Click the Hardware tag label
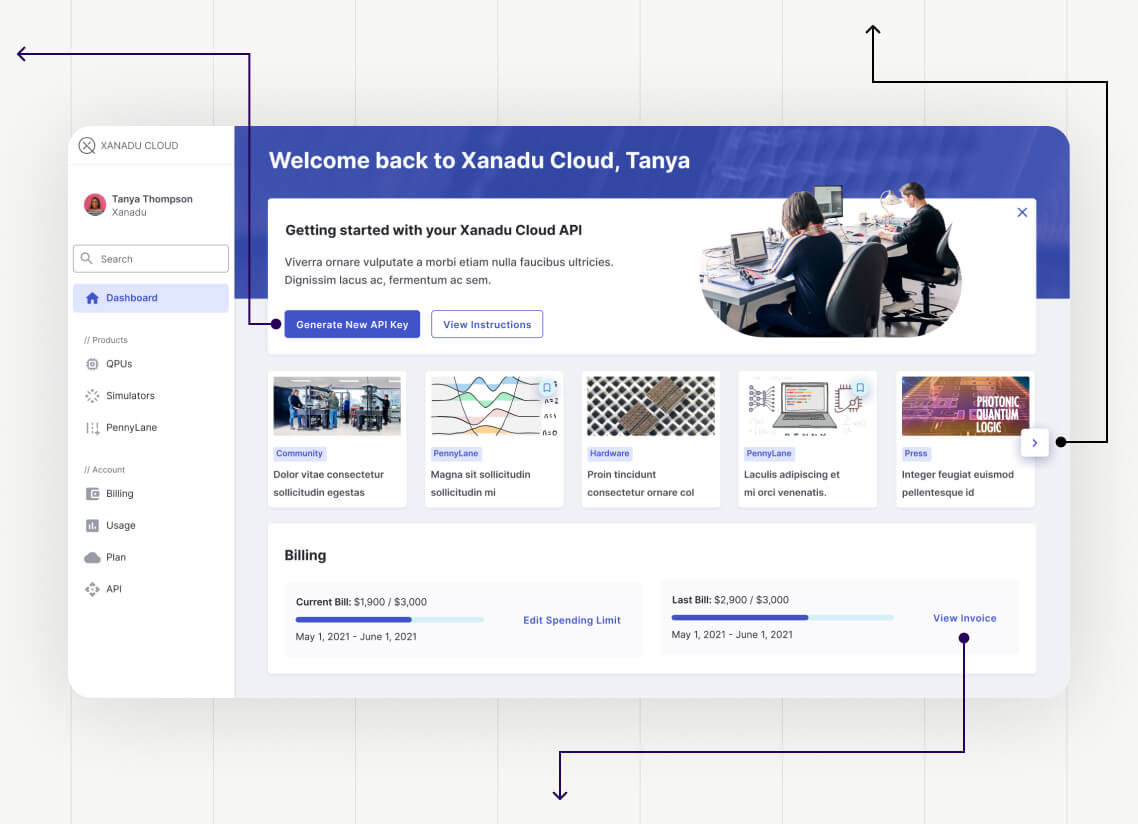Image resolution: width=1138 pixels, height=824 pixels. pos(610,454)
